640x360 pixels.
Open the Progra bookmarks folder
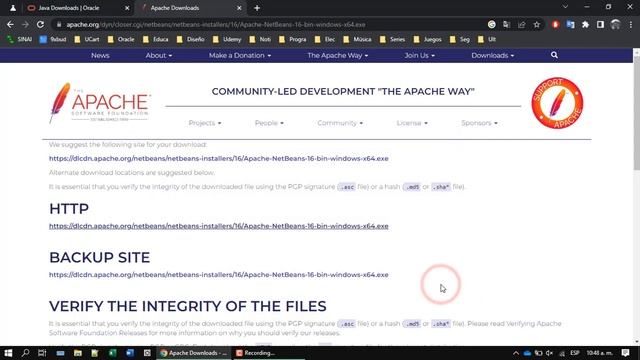coord(293,39)
